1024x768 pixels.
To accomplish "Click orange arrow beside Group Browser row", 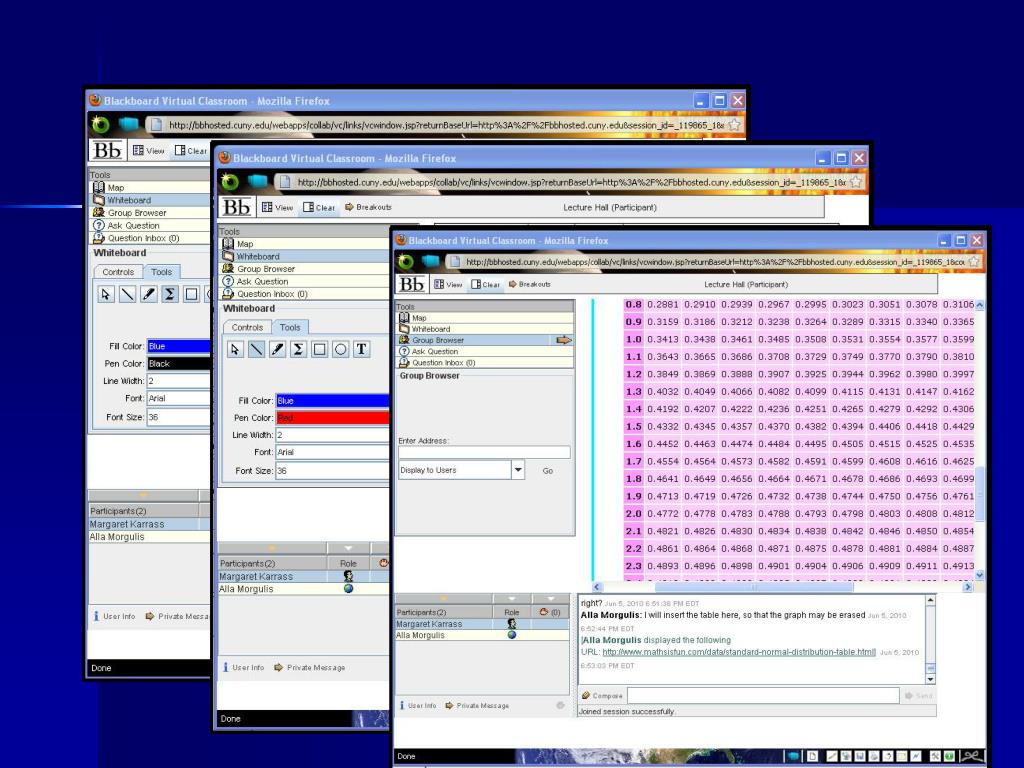I will point(564,340).
